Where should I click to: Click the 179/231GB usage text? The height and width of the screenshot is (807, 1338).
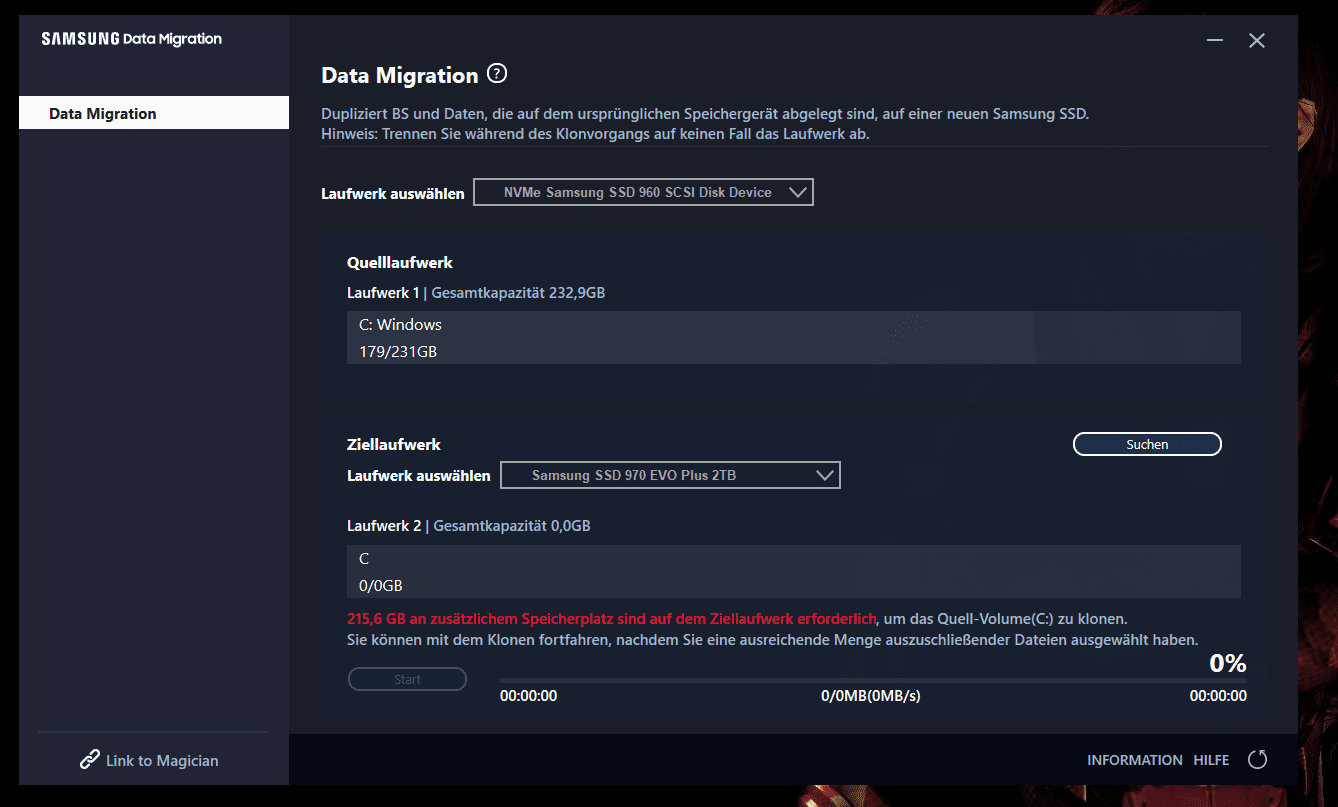tap(398, 351)
